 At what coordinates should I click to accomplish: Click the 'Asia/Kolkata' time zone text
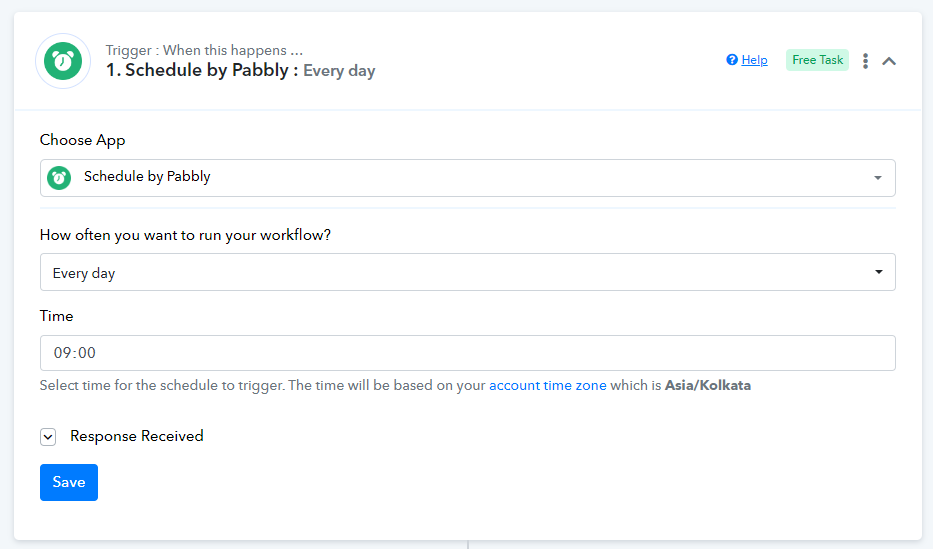[x=707, y=385]
